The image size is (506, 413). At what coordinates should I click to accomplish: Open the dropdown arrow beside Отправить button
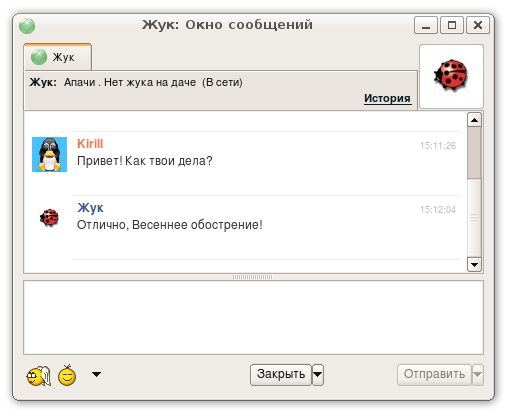click(478, 375)
